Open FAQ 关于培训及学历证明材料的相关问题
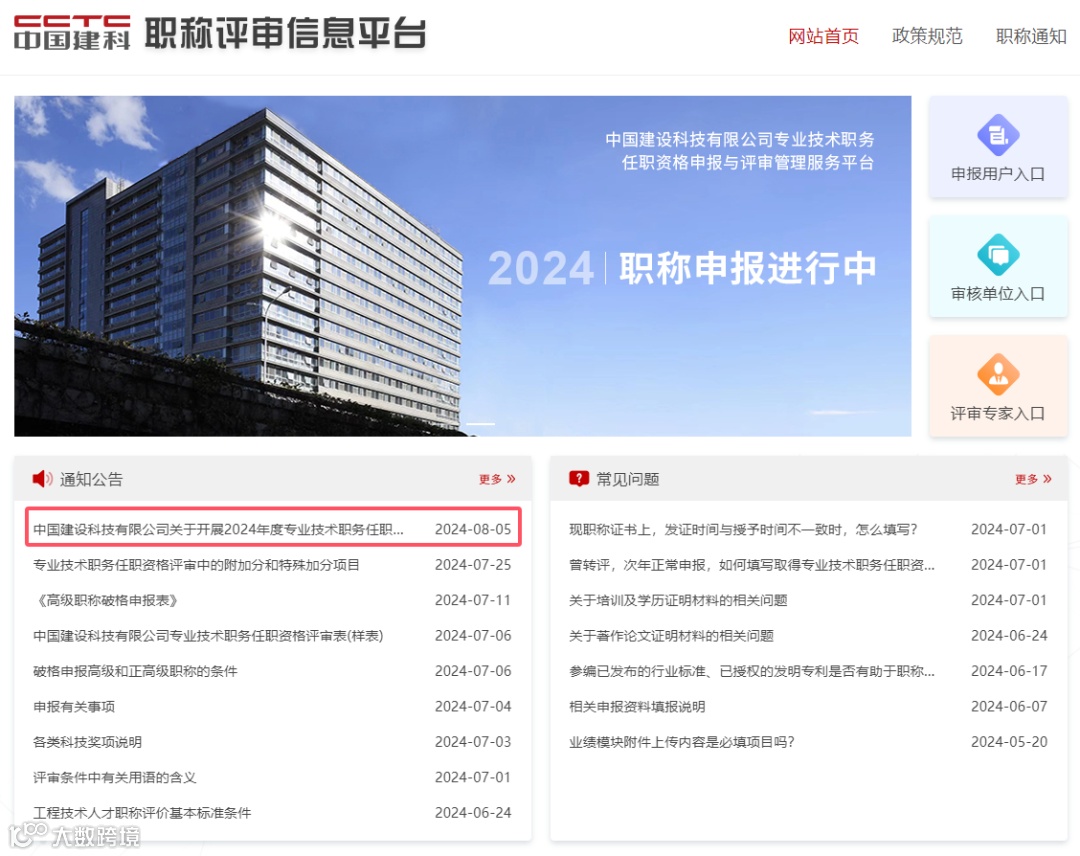The height and width of the screenshot is (856, 1080). point(678,601)
